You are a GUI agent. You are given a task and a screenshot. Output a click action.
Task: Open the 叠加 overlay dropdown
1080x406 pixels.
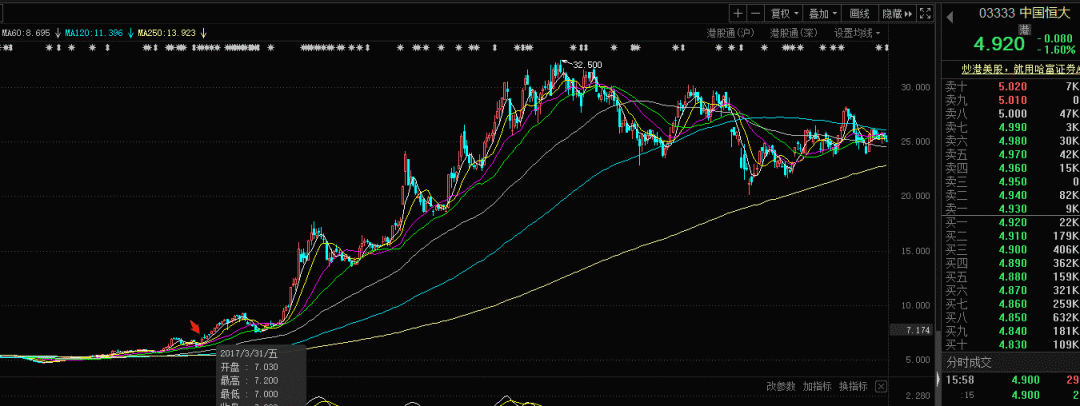click(x=822, y=13)
